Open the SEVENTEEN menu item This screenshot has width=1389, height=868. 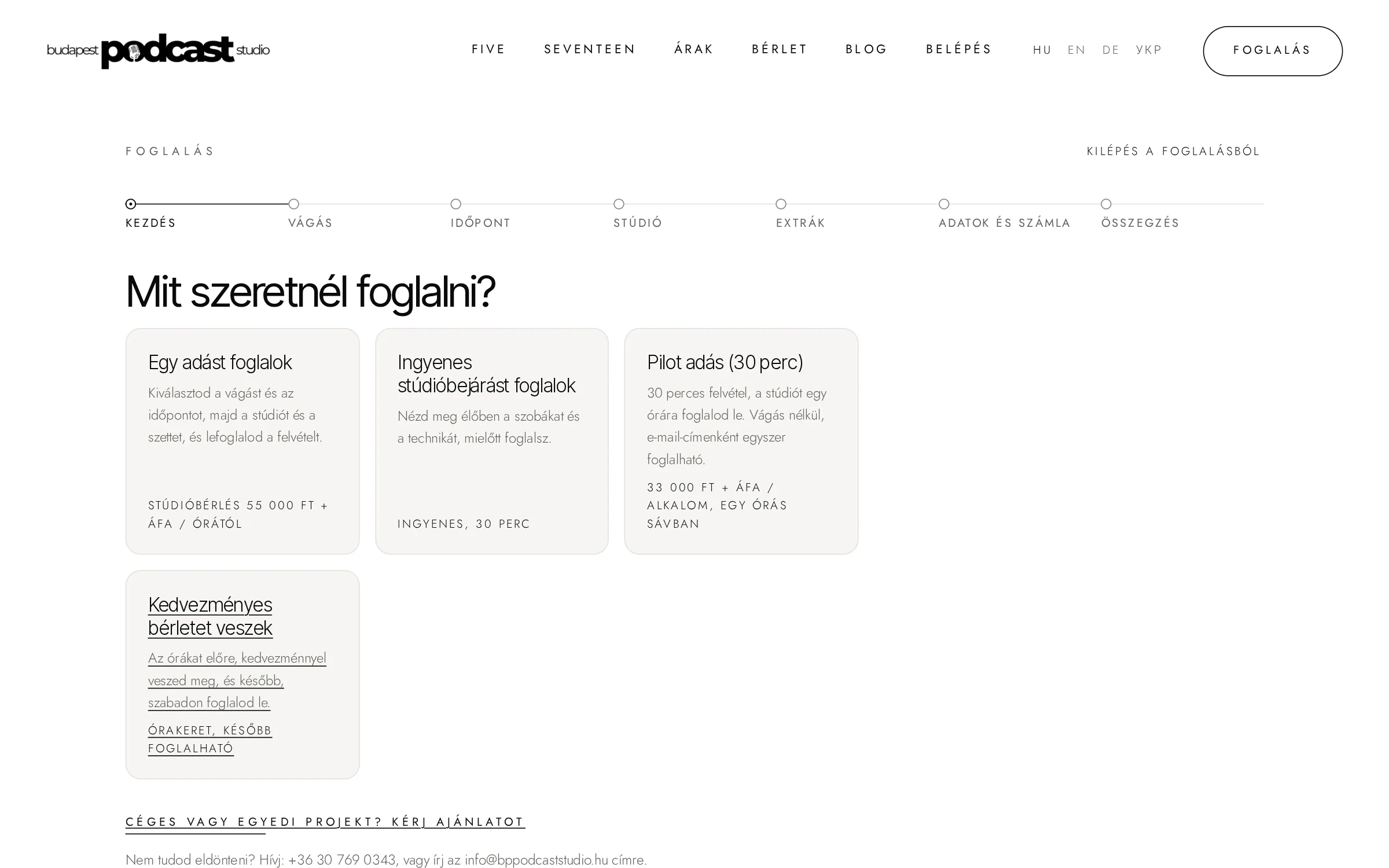[x=590, y=49]
